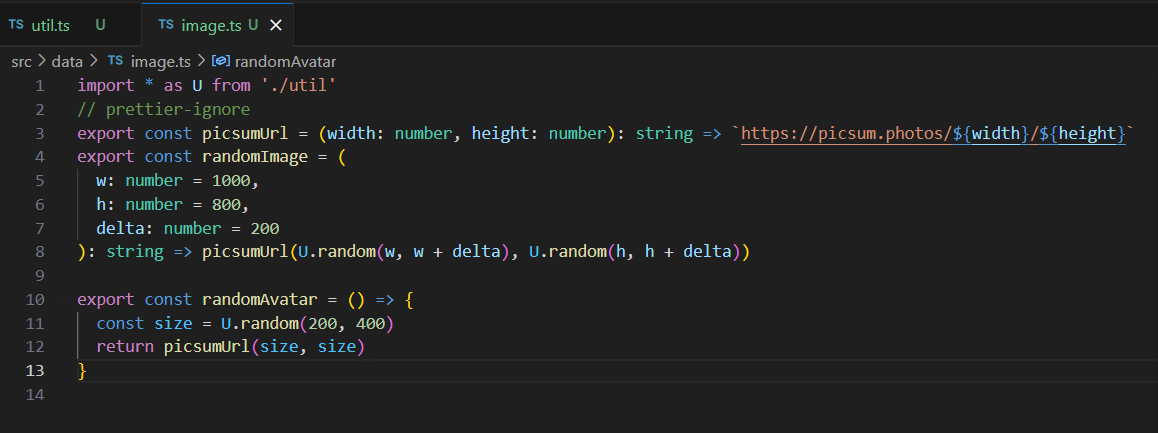Image resolution: width=1158 pixels, height=433 pixels.
Task: Click 'import' keyword on line 1
Action: tap(106, 86)
